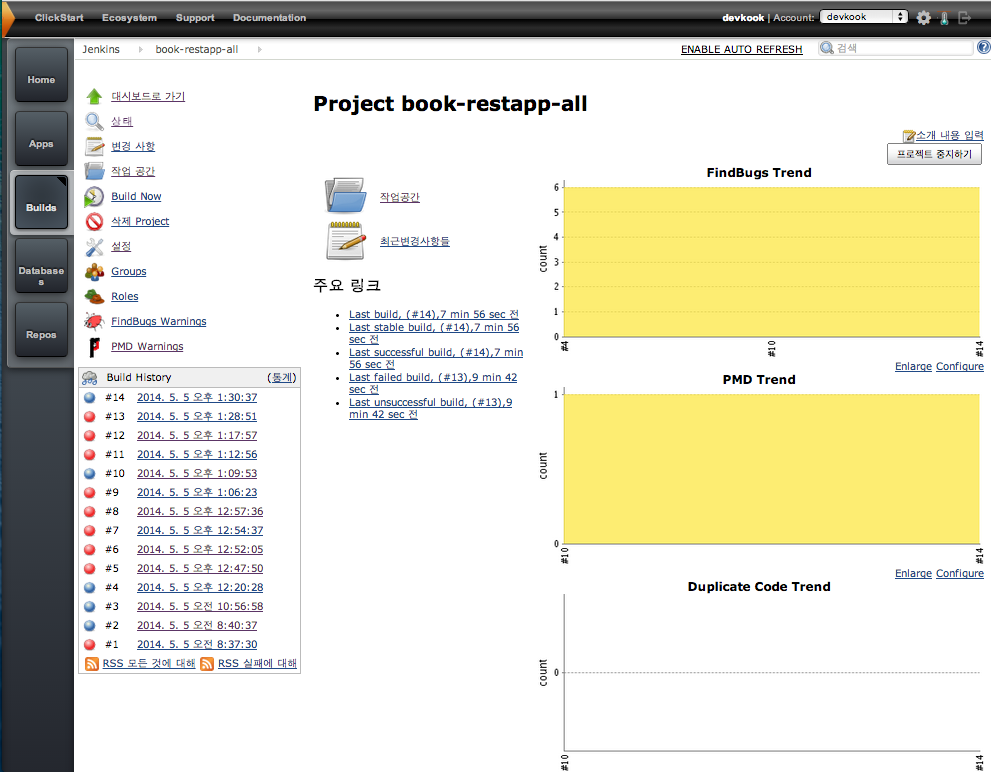The image size is (991, 772).
Task: Open the Documentation menu
Action: [269, 18]
